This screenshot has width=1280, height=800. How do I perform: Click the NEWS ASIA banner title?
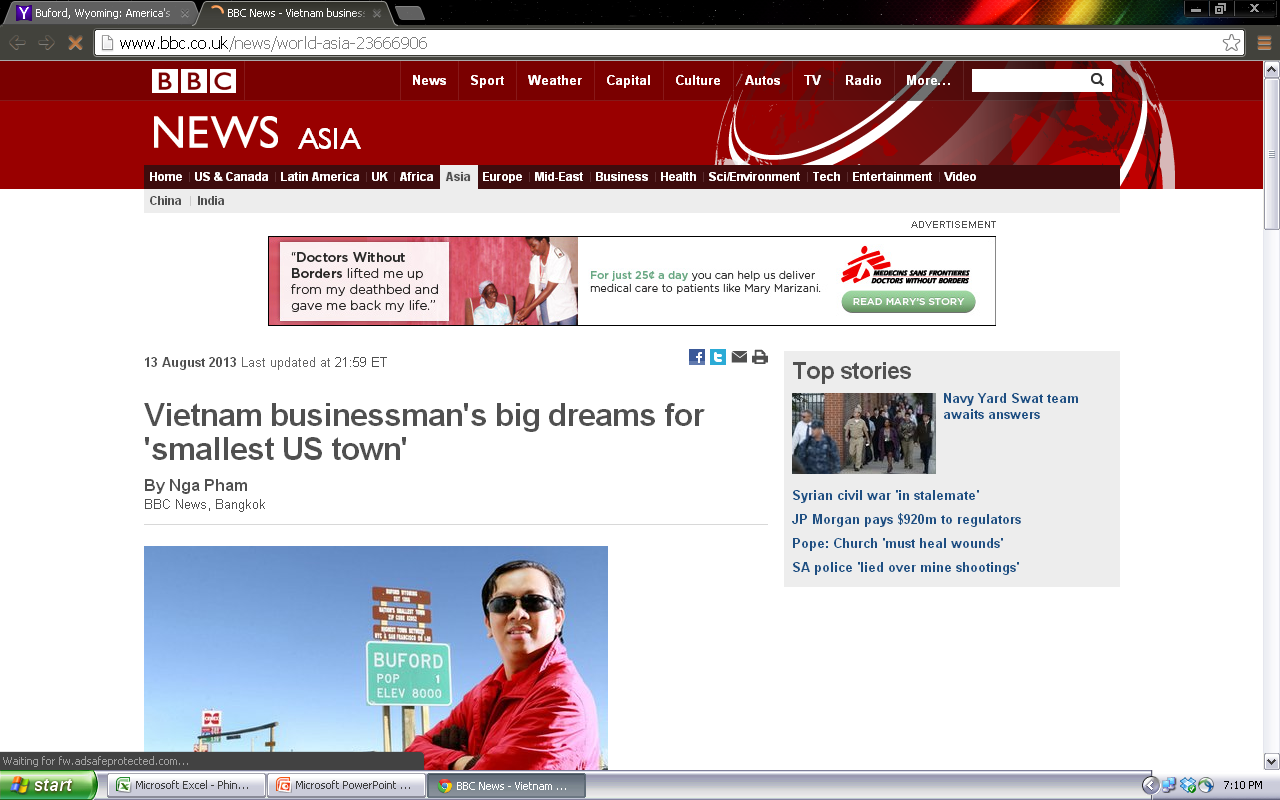click(256, 133)
